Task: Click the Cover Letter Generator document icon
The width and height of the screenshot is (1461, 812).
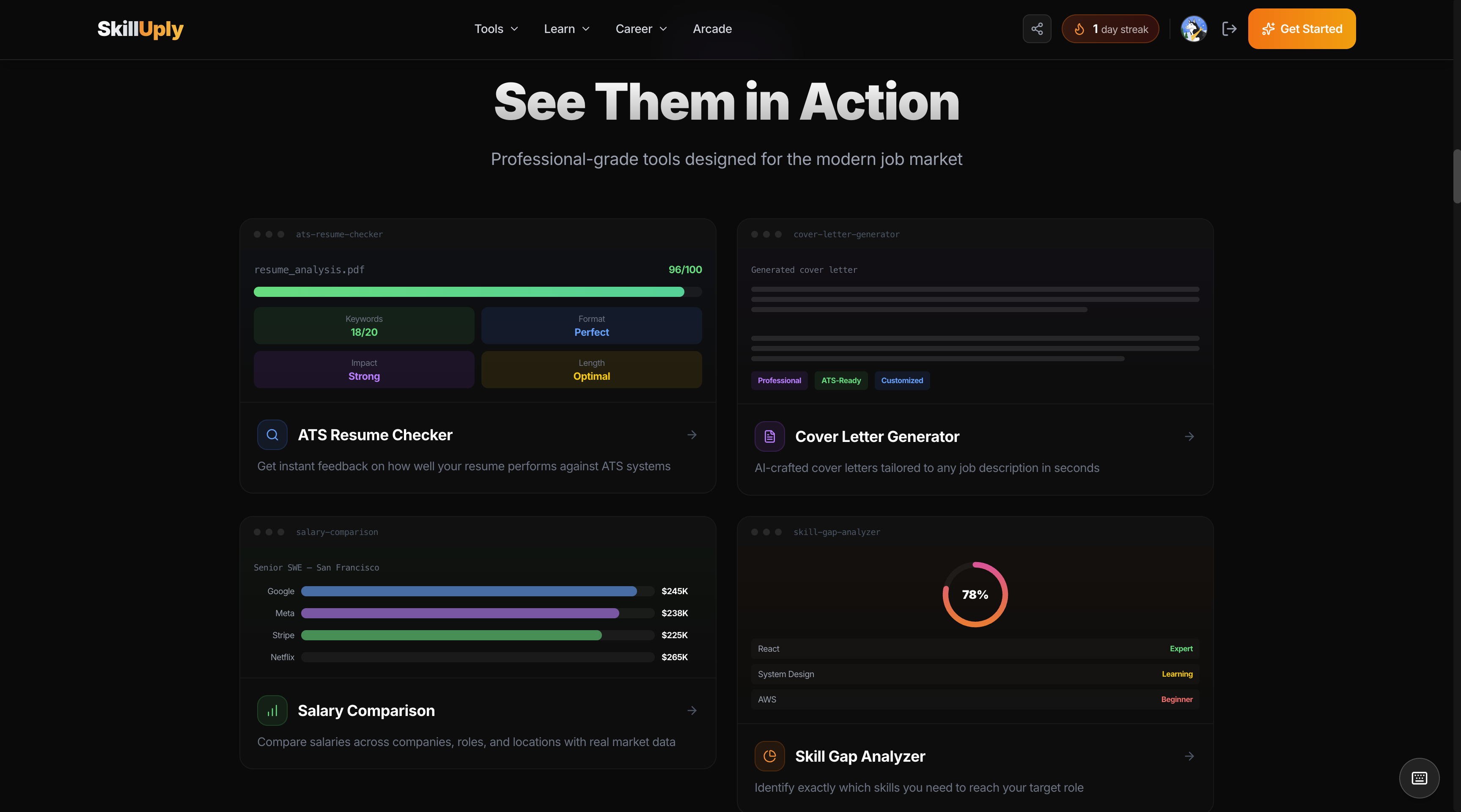Action: 770,436
